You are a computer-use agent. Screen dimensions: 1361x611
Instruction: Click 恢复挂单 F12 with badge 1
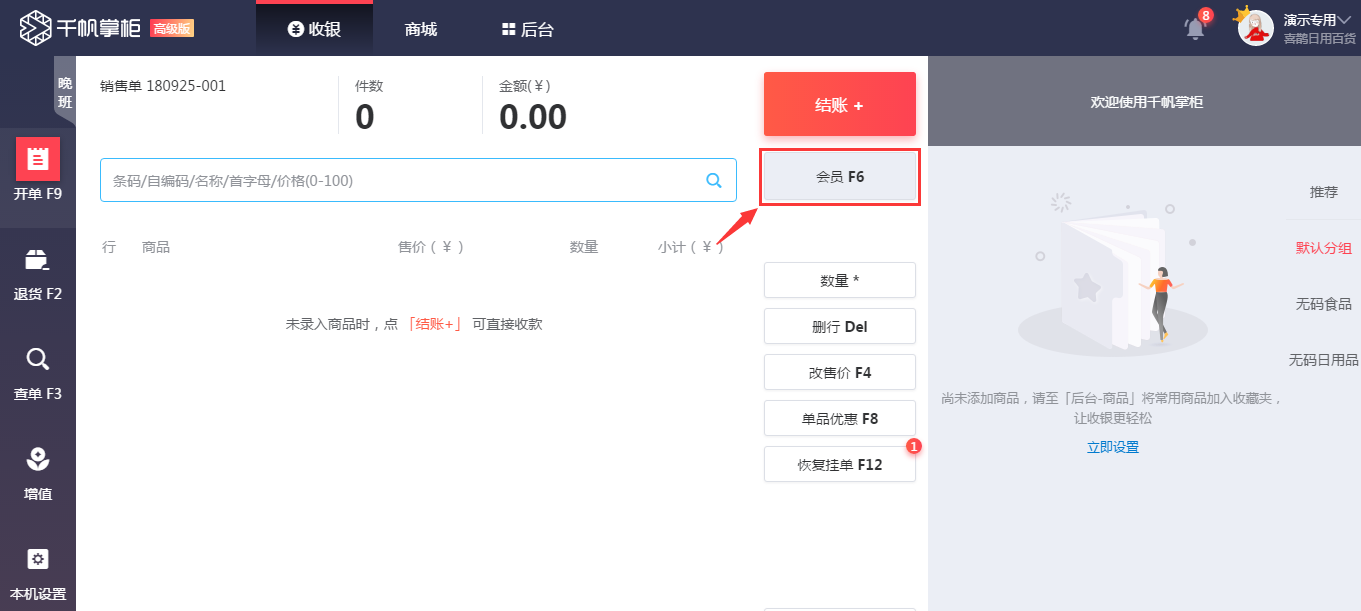839,464
